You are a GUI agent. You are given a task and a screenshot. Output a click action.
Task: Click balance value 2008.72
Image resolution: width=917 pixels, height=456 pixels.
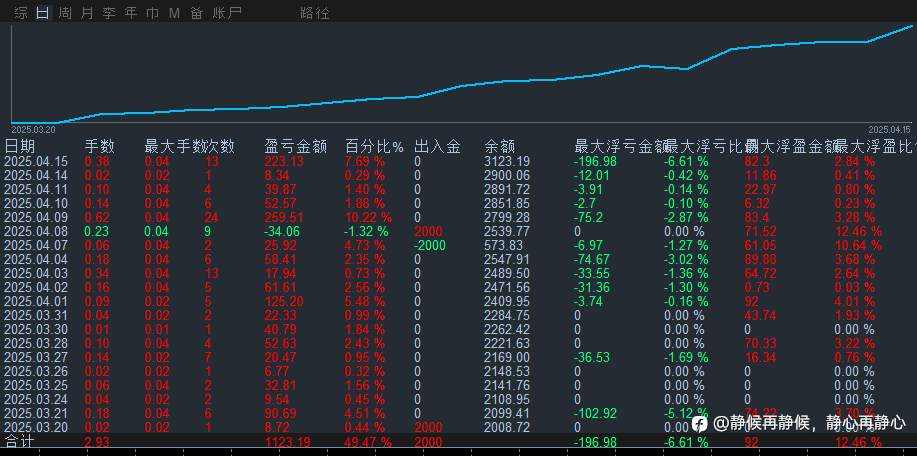pyautogui.click(x=507, y=427)
